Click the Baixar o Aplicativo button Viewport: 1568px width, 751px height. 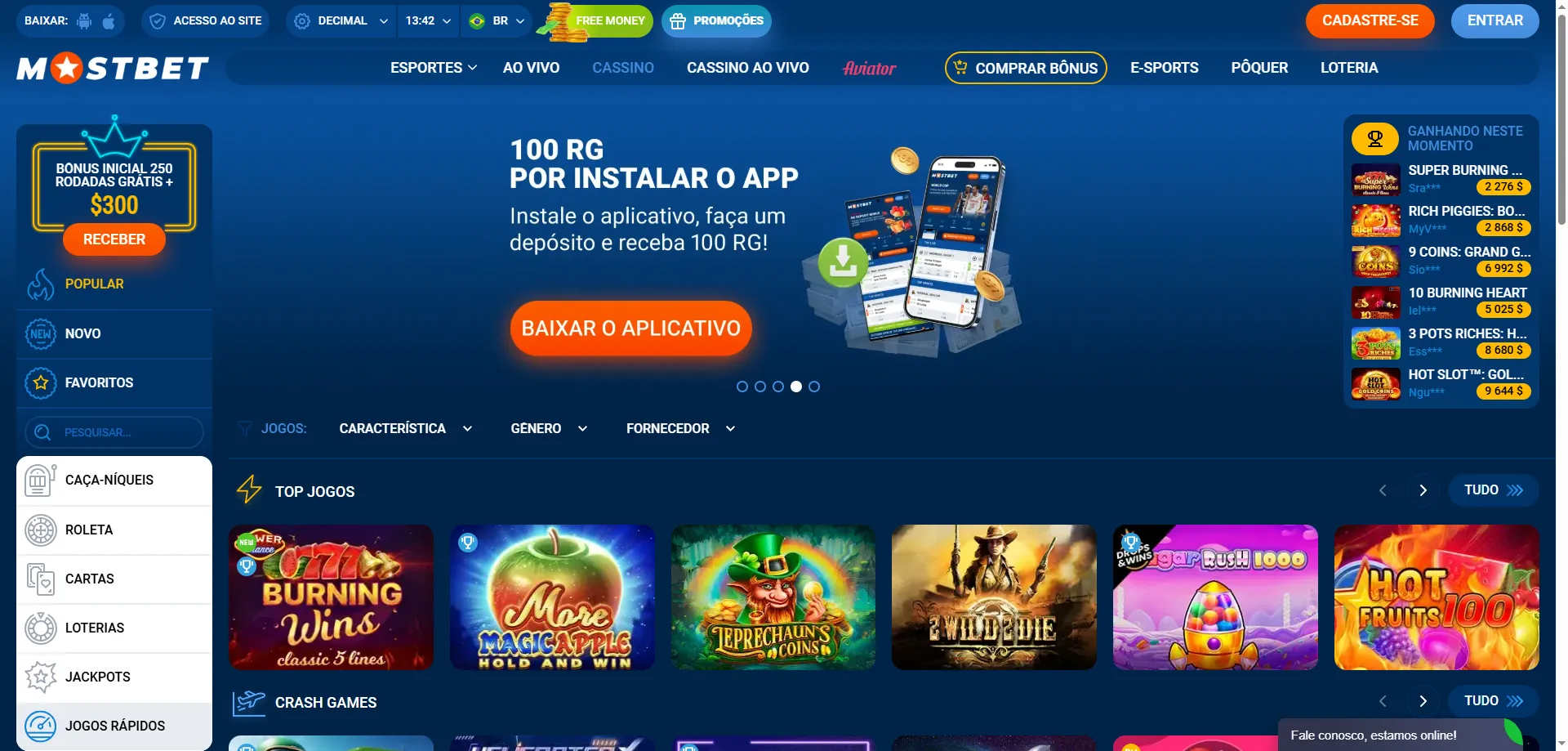(631, 329)
